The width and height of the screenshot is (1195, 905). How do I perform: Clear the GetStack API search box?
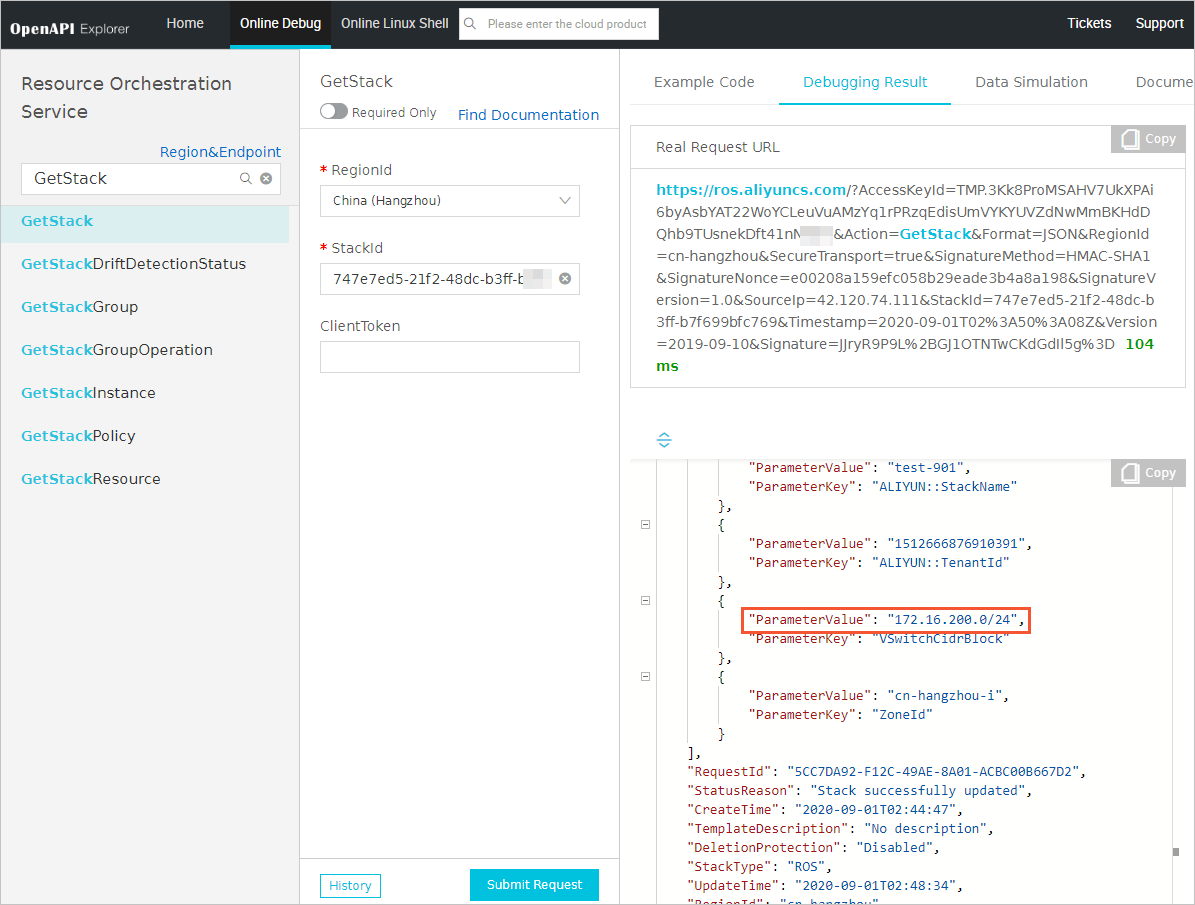pos(266,178)
